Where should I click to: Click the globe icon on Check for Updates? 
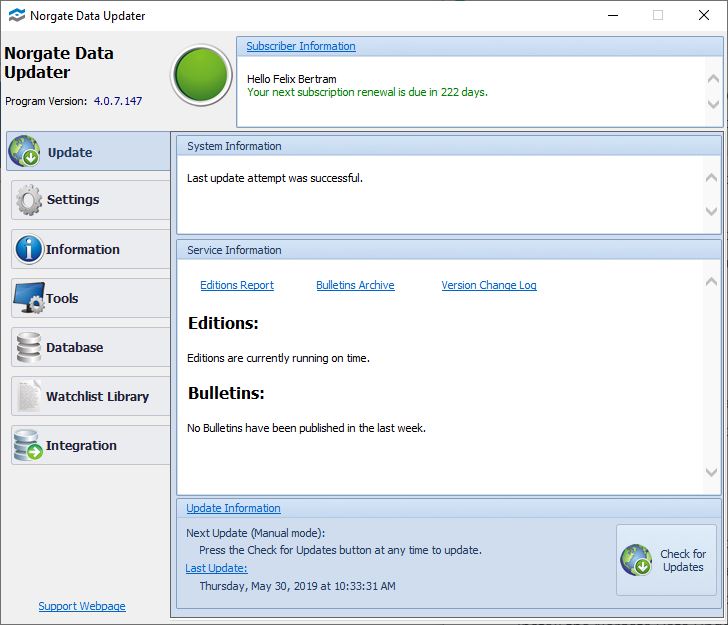point(636,560)
